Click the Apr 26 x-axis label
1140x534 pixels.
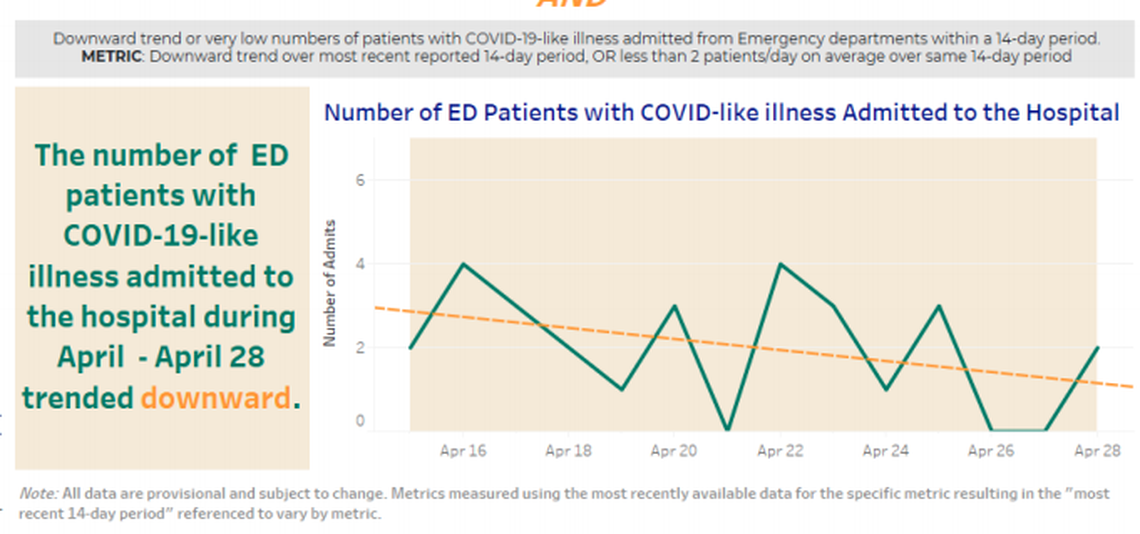click(x=991, y=451)
